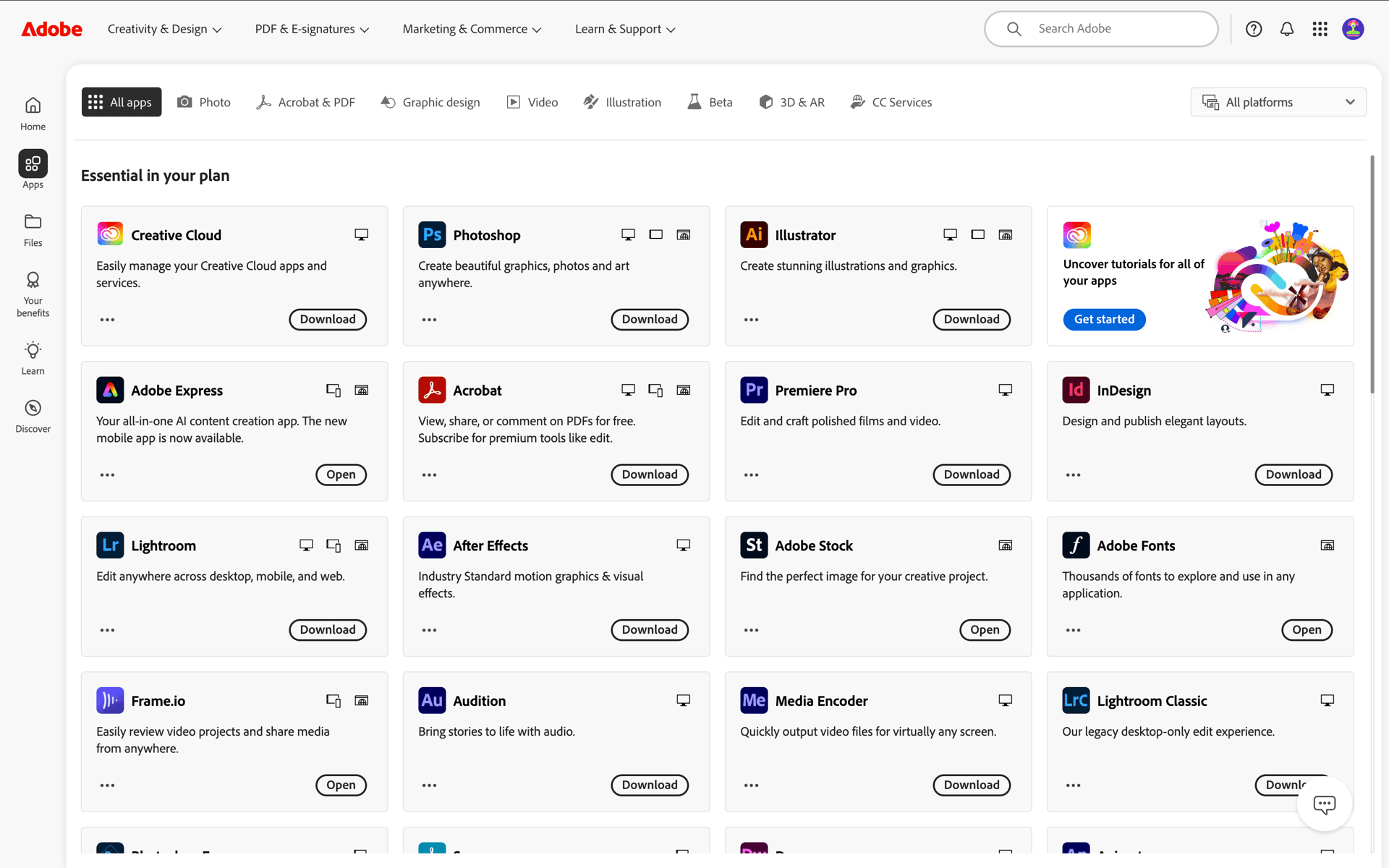Switch to the Graphic design tab

coord(430,102)
